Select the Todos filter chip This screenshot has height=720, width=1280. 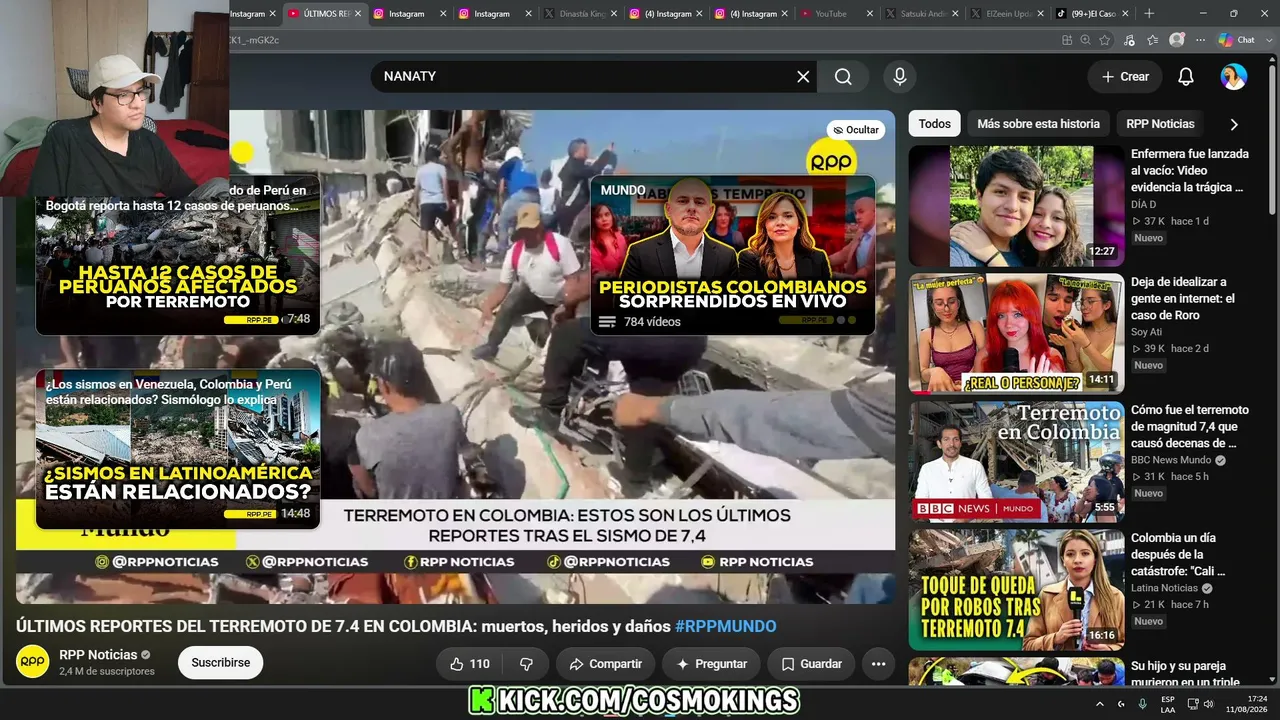pos(934,124)
